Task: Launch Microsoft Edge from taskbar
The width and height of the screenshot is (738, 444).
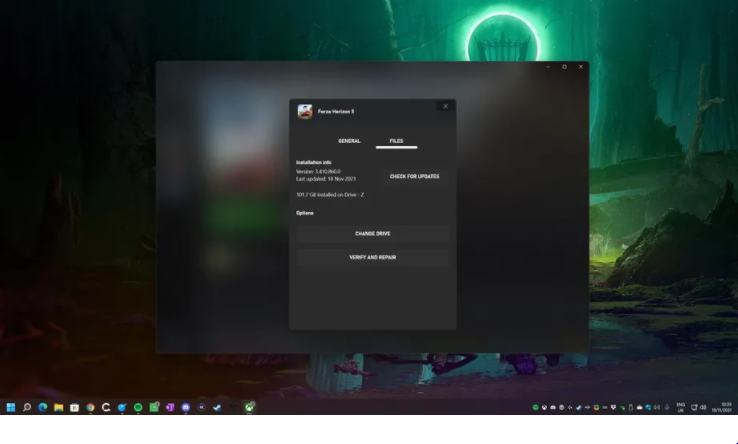Action: pos(43,407)
